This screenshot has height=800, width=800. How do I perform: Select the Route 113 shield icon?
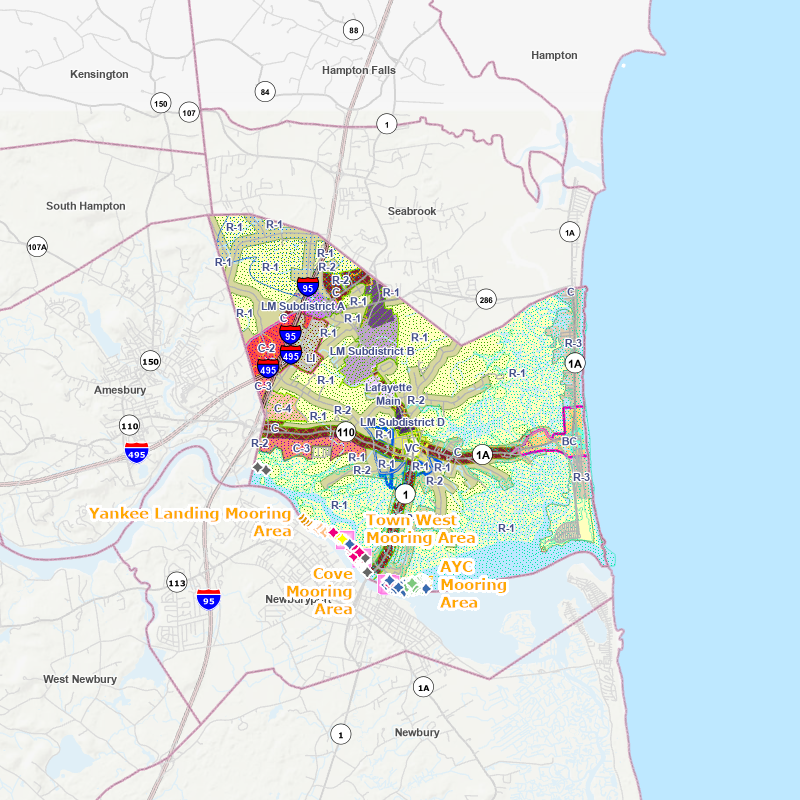click(x=177, y=583)
